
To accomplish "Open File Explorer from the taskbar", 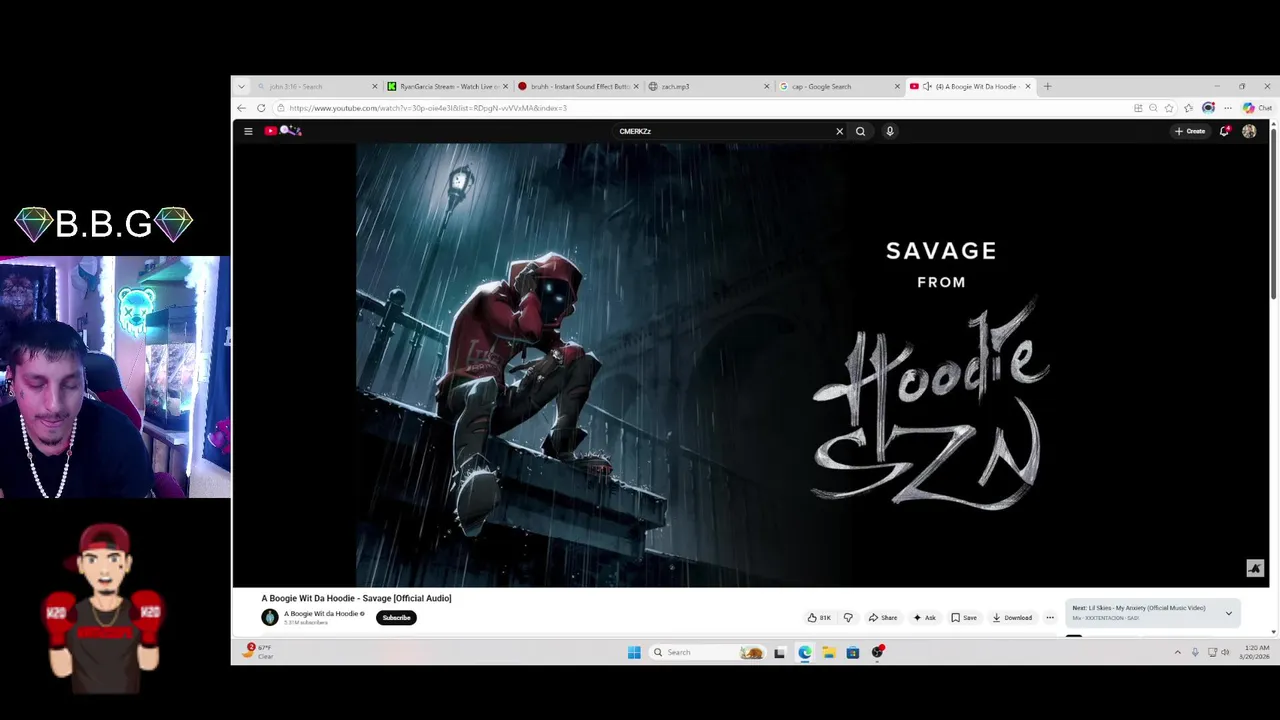I will (x=829, y=653).
